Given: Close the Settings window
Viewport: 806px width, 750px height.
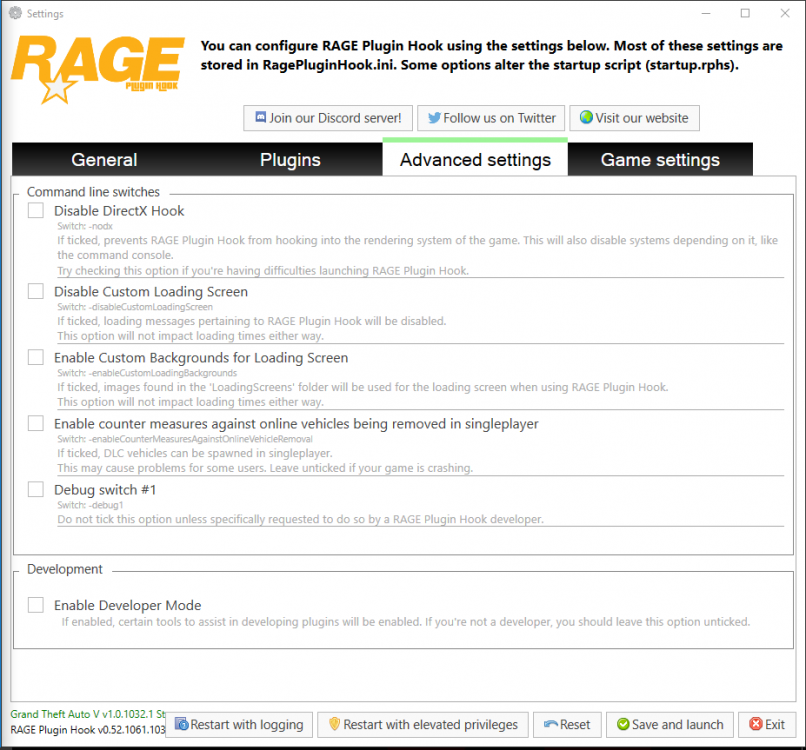Looking at the screenshot, I should click(785, 13).
